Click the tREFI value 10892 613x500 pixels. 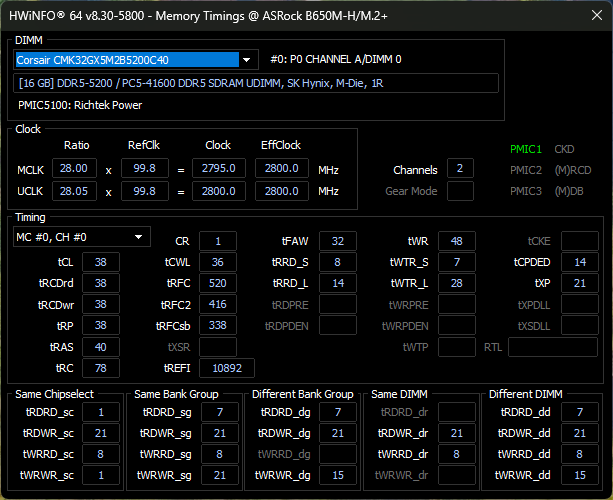pyautogui.click(x=227, y=368)
